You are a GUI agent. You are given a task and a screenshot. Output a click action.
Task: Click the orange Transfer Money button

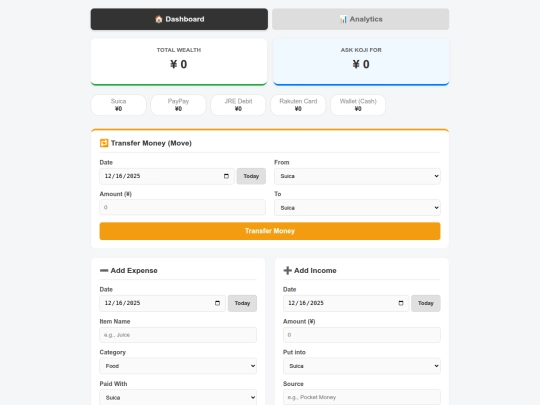270,231
